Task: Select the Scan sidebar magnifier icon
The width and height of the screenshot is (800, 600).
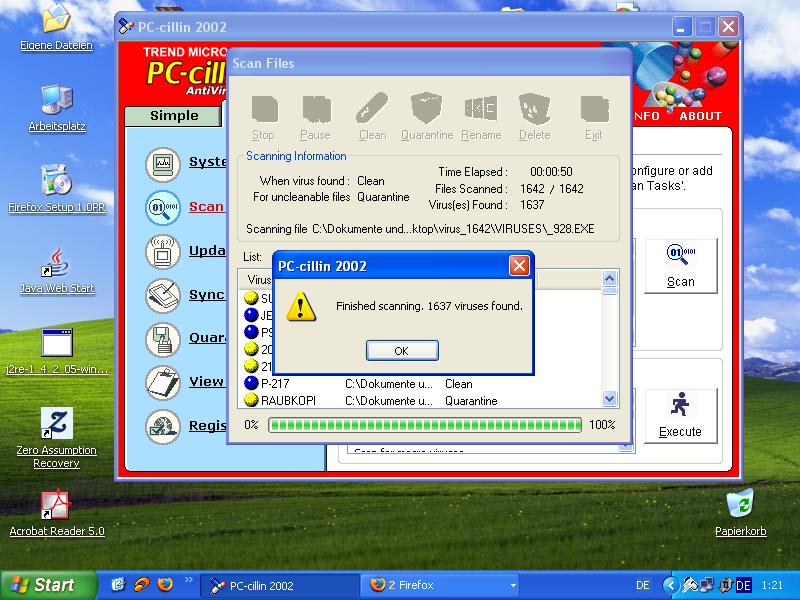Action: 163,207
